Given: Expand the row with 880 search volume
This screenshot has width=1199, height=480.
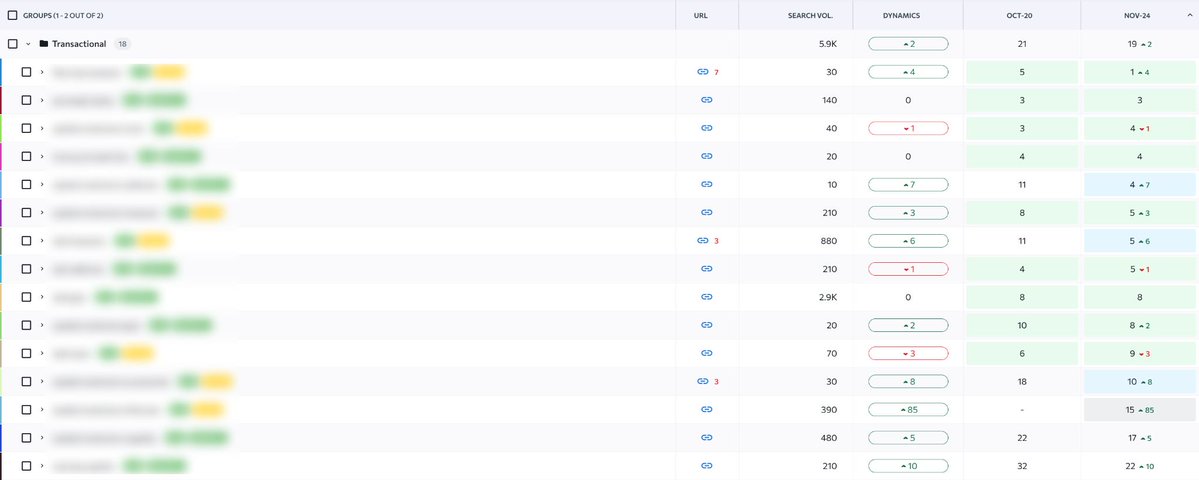Looking at the screenshot, I should click(42, 241).
